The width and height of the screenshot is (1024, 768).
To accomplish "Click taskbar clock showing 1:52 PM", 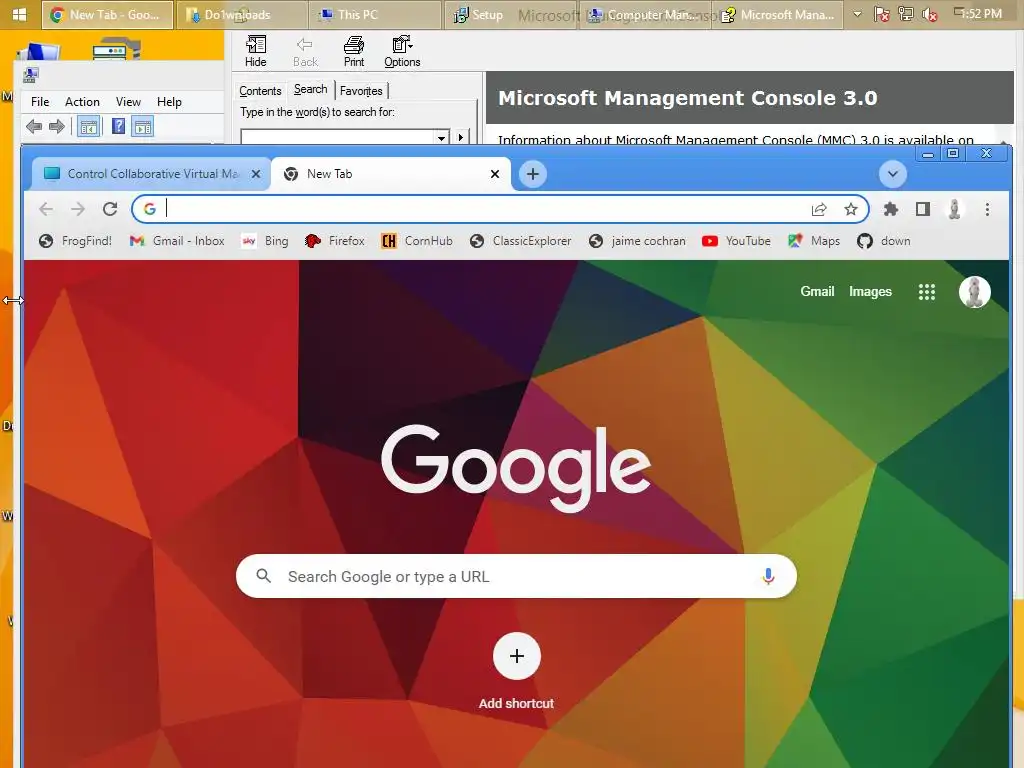I will tap(978, 14).
